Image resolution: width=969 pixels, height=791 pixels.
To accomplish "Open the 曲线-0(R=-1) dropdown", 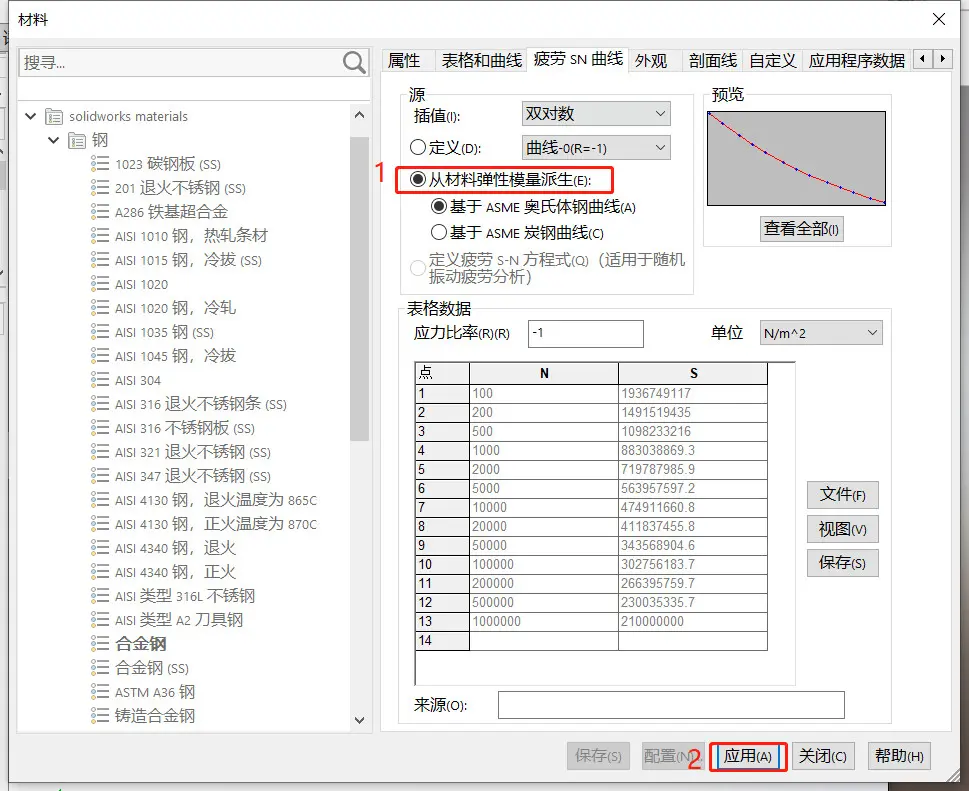I will point(596,148).
